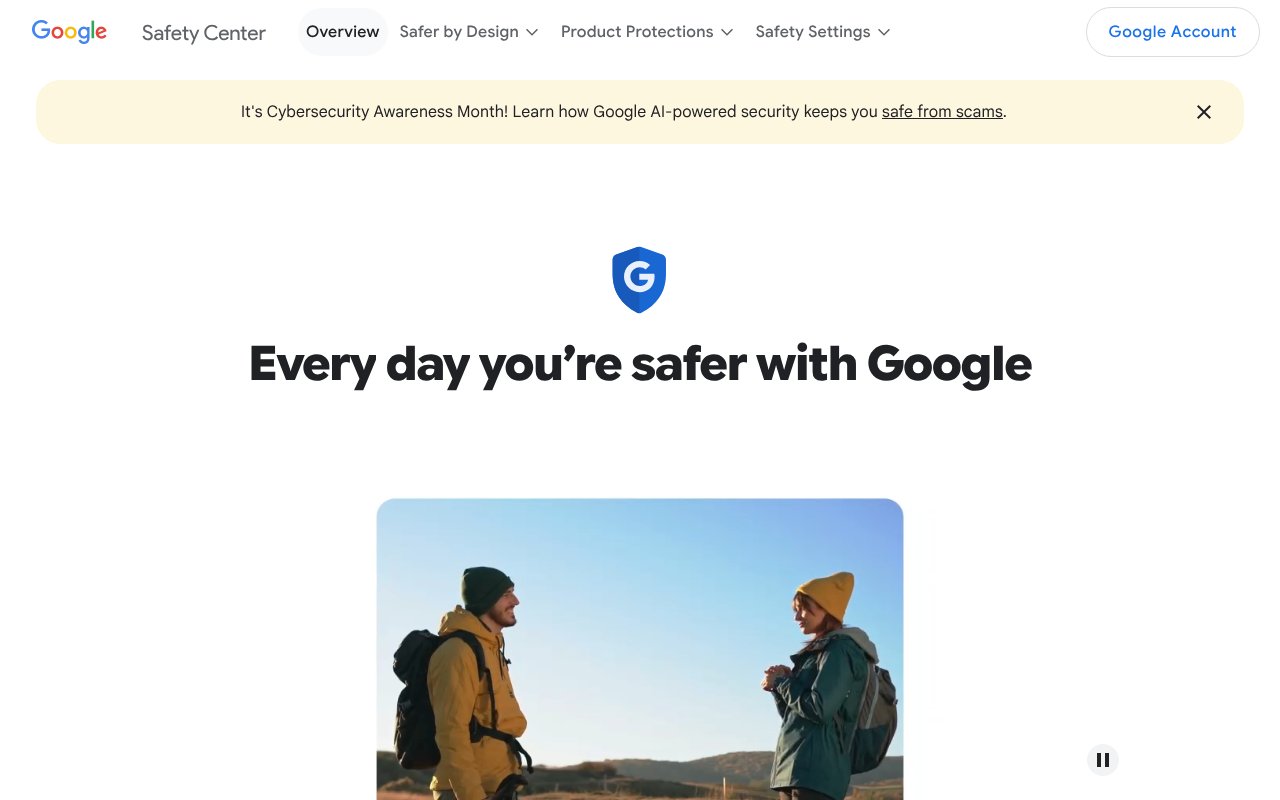Expand the chevron beside Safety Settings
1280x800 pixels.
884,33
